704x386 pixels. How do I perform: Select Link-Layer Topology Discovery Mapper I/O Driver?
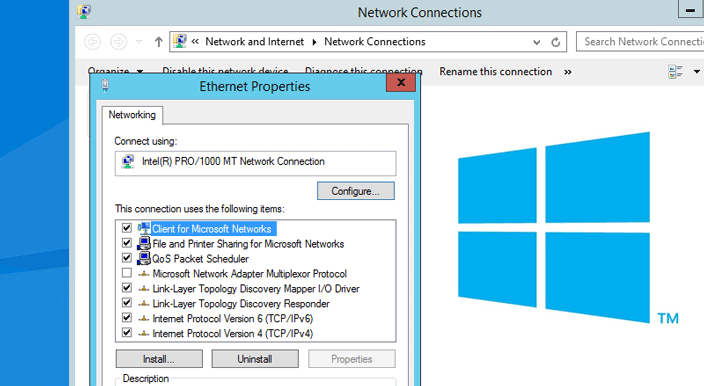256,289
